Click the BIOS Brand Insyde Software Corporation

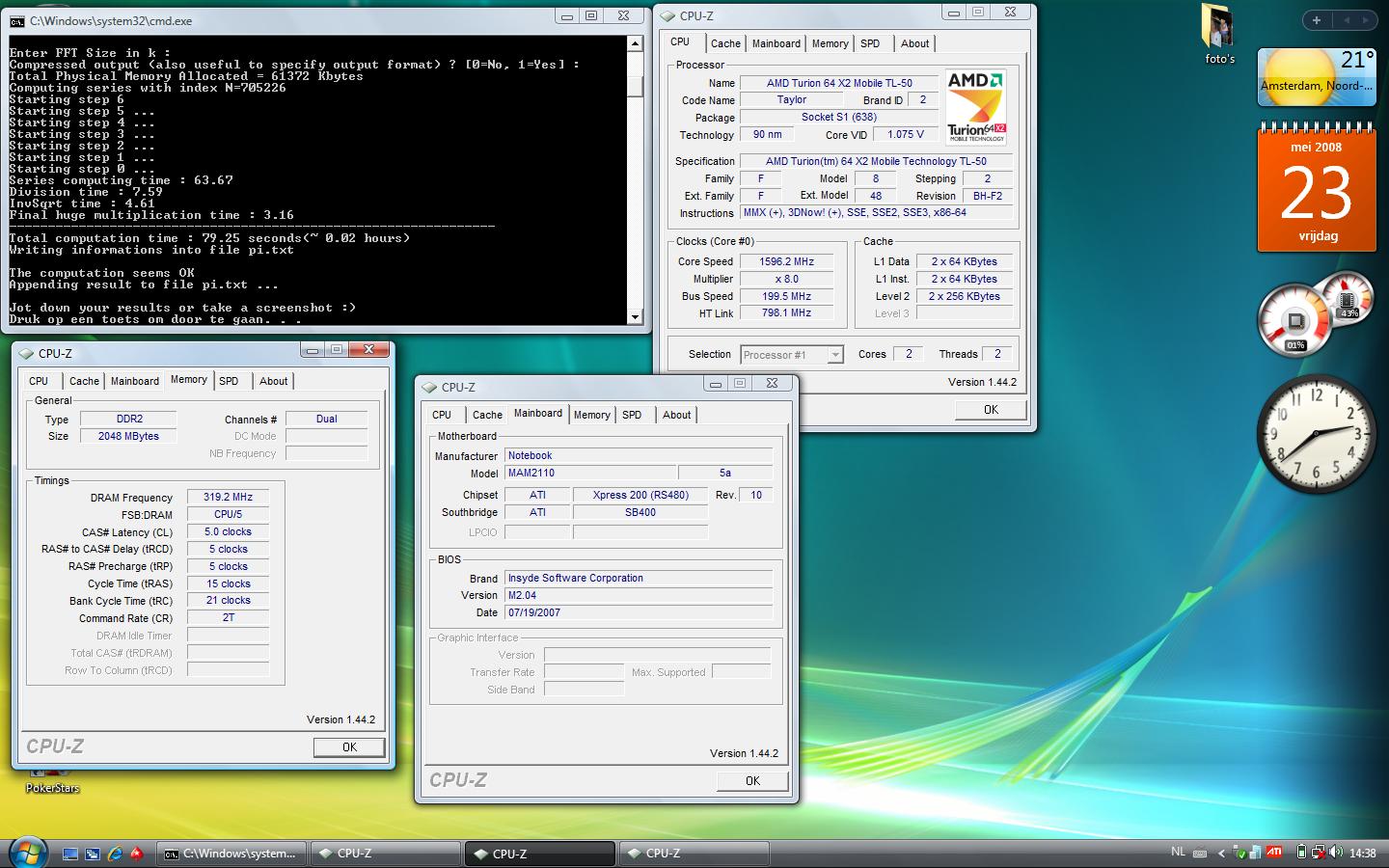(x=638, y=579)
